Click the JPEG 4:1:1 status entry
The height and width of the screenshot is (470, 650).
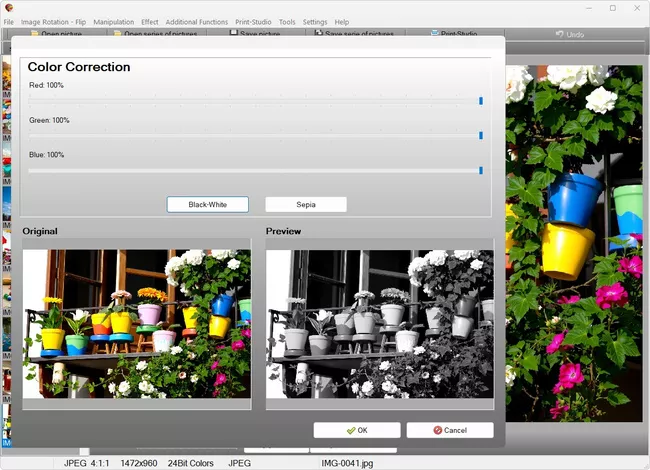[86, 463]
